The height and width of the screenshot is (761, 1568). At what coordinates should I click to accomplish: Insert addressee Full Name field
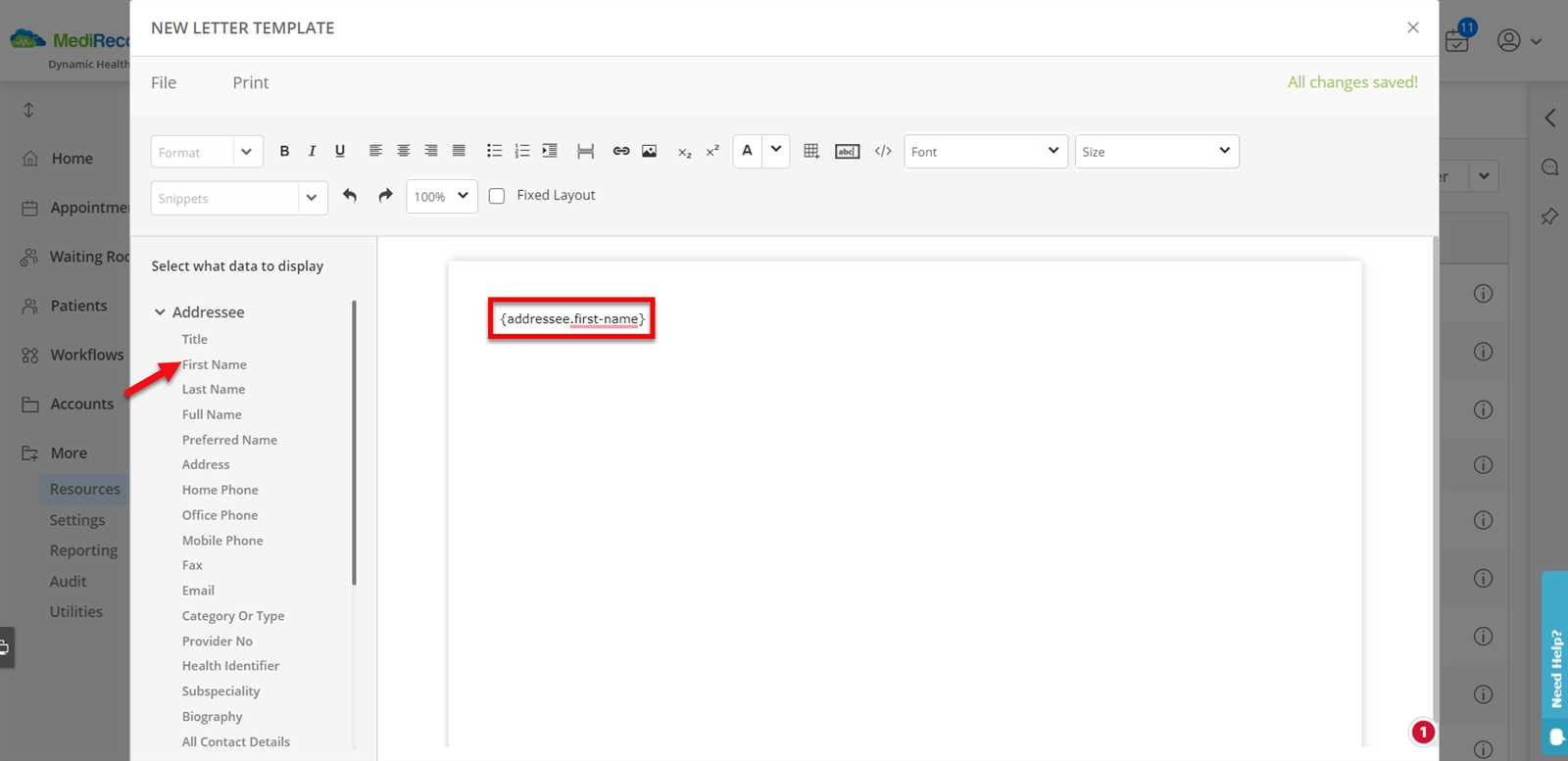click(212, 414)
